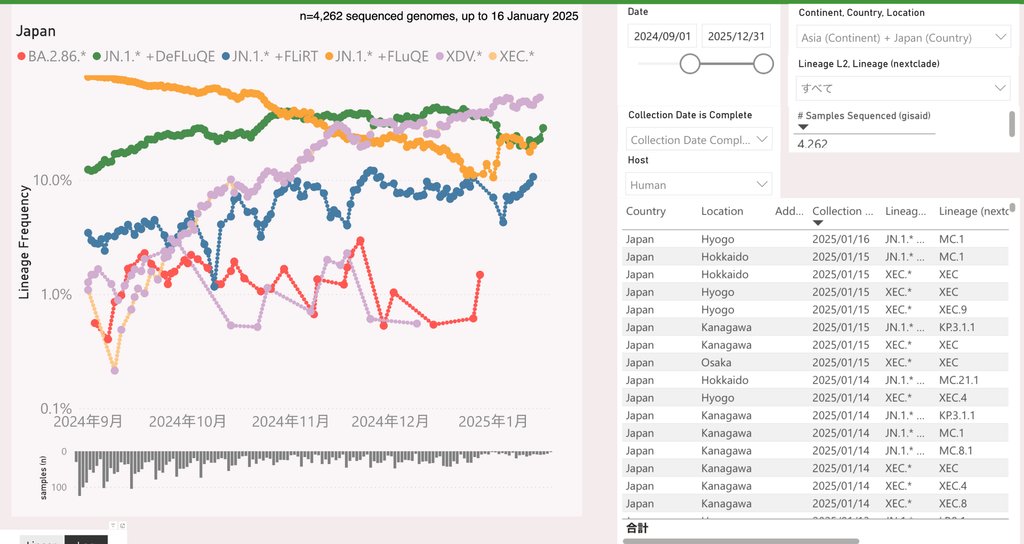Click the right handle of the Date slider
The width and height of the screenshot is (1024, 544).
coord(763,64)
